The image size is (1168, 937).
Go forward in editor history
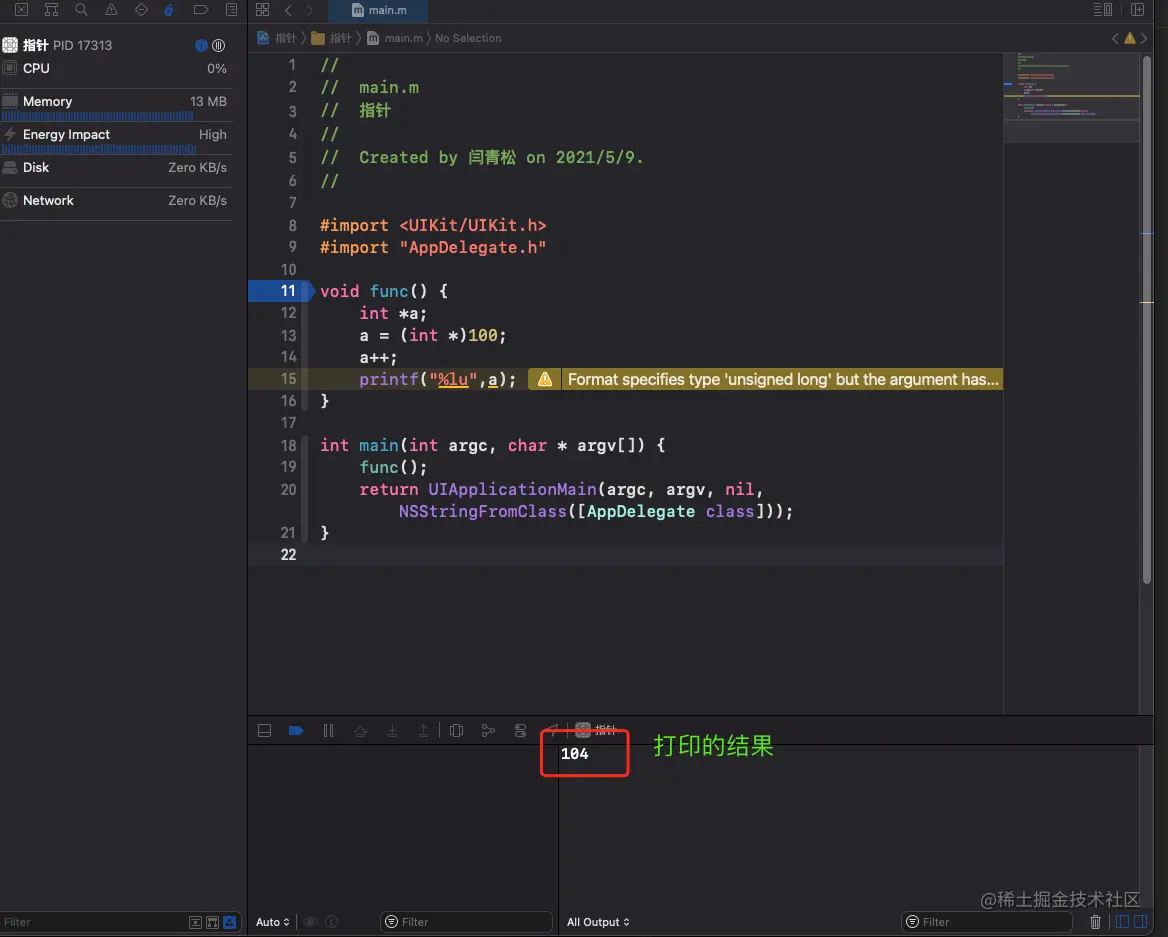pyautogui.click(x=310, y=10)
